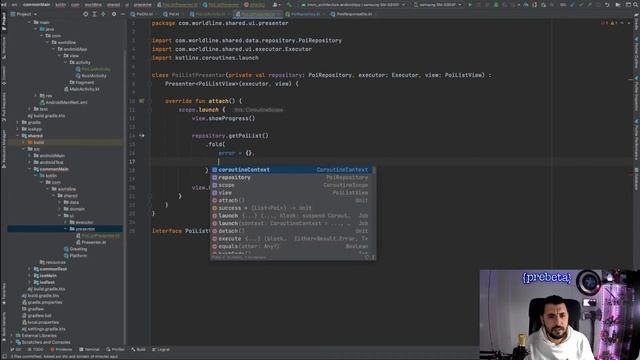Open the Terminal tool window tab
This screenshot has height=360, width=640.
tap(89, 349)
